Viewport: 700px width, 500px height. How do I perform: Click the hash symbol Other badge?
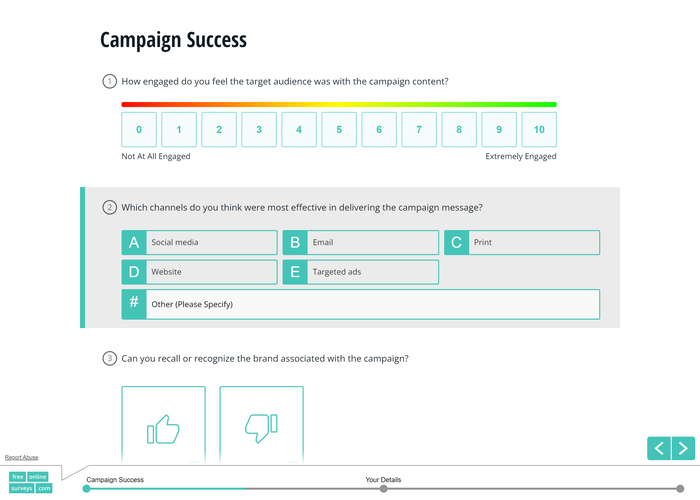134,304
